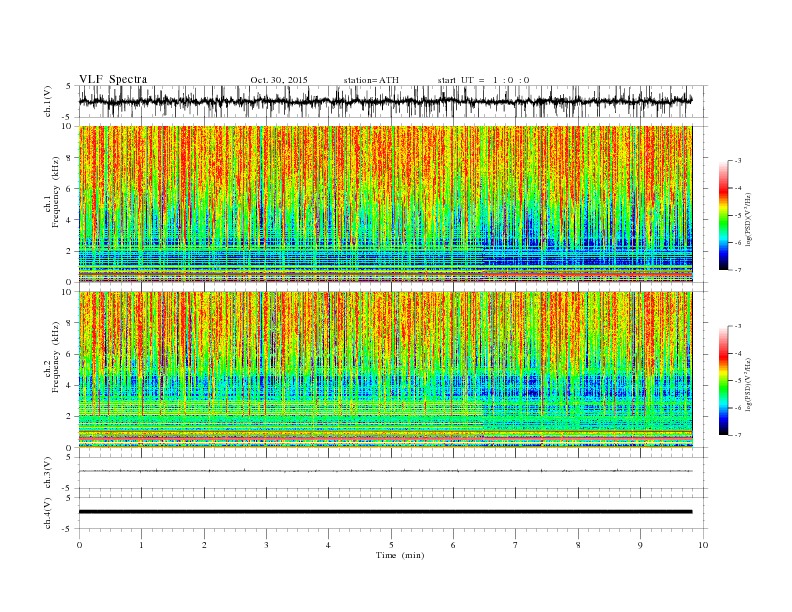
Task: Click the ch.1 frequency spectrogram plot
Action: coord(385,204)
